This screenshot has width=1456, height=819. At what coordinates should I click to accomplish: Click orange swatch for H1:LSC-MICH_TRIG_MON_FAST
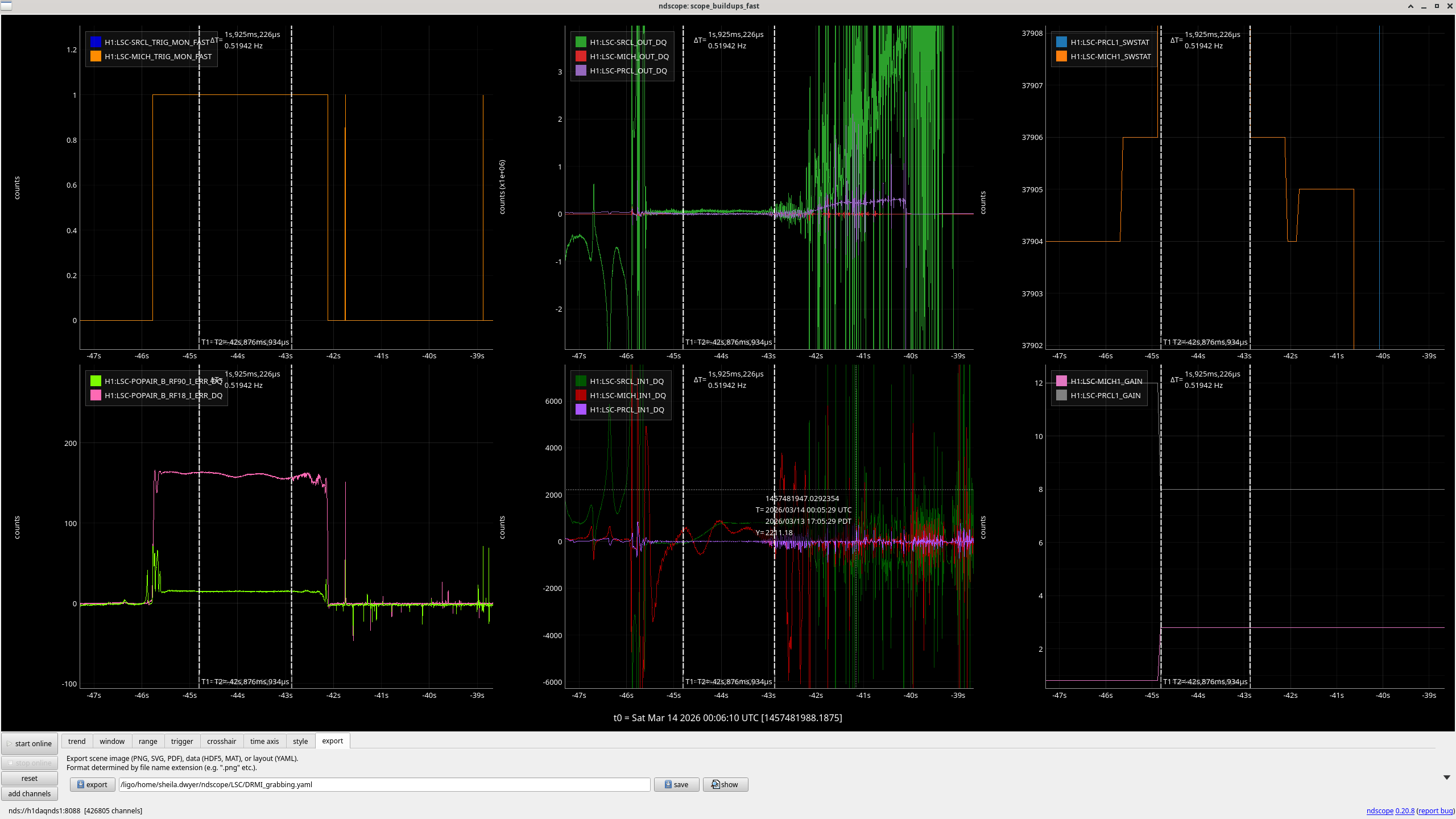coord(96,56)
